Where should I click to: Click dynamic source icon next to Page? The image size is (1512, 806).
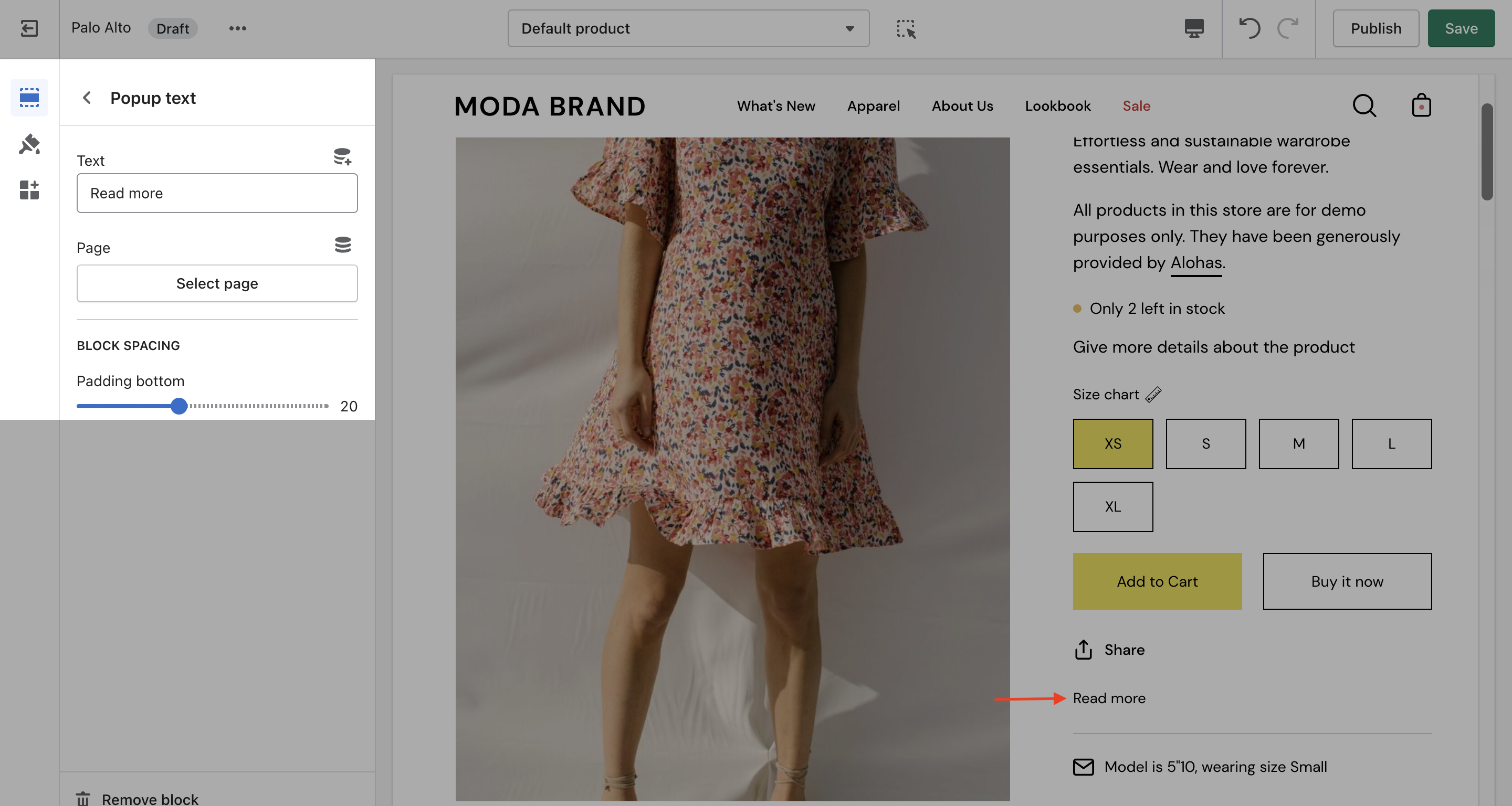[x=342, y=245]
